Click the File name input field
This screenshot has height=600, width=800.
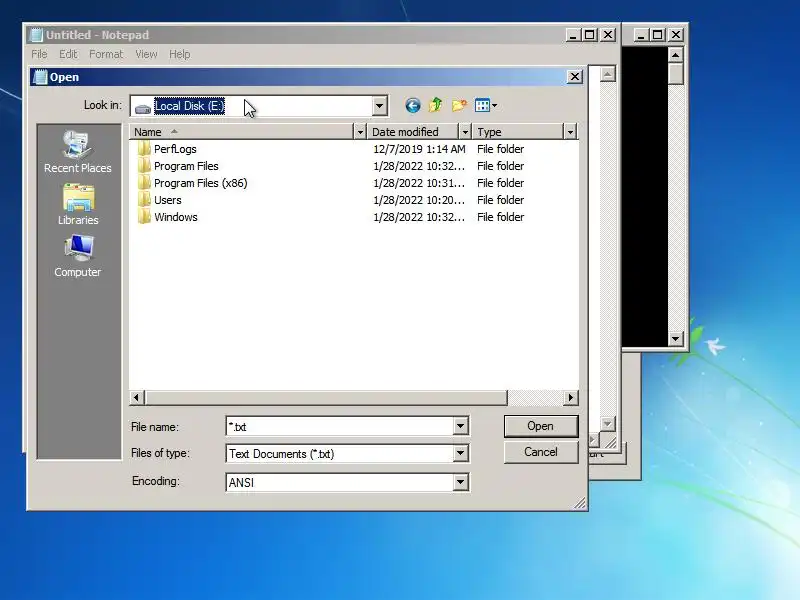[339, 426]
